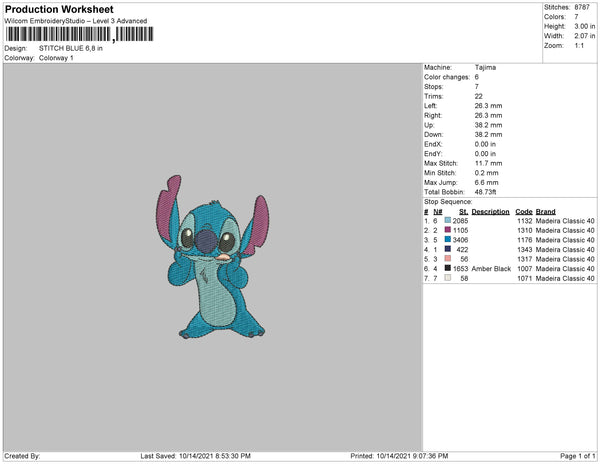Click the Machine value 'Tajima'

(485, 67)
